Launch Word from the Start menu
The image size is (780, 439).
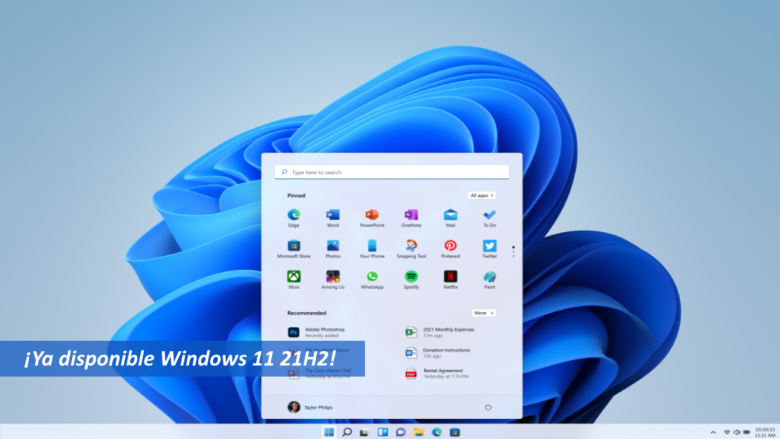click(x=333, y=216)
